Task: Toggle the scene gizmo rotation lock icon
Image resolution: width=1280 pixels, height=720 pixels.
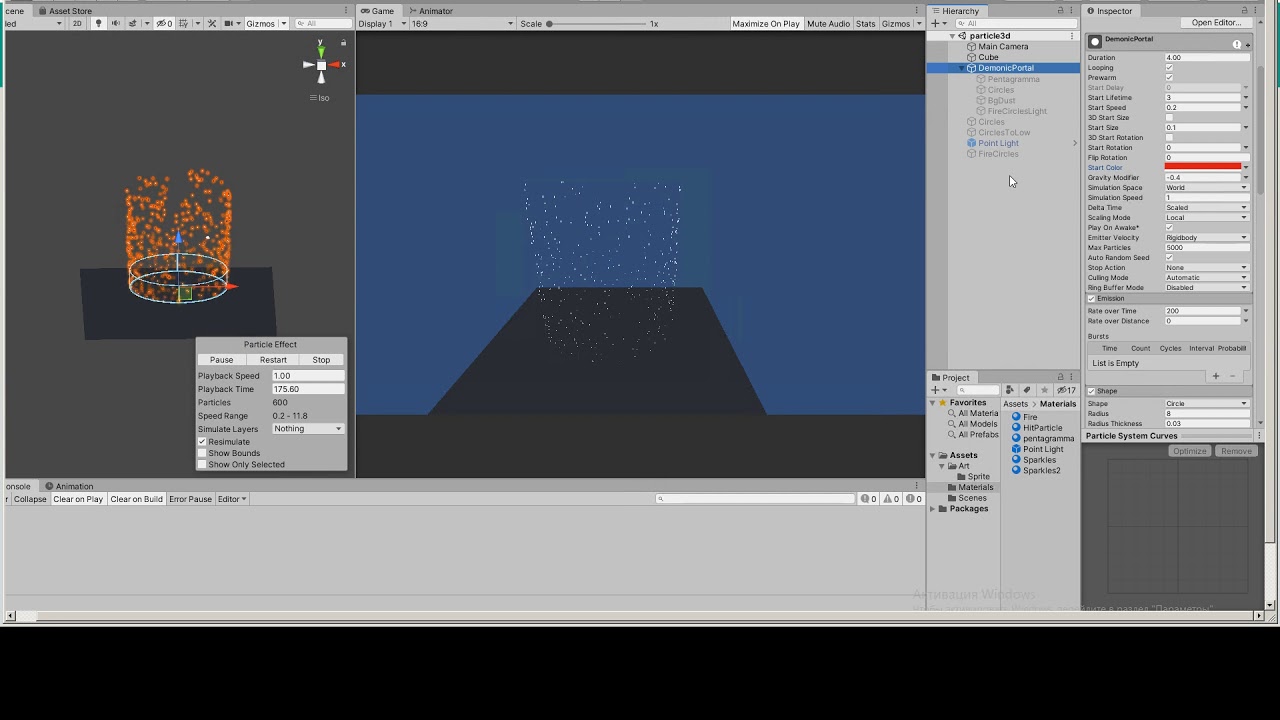Action: 343,43
